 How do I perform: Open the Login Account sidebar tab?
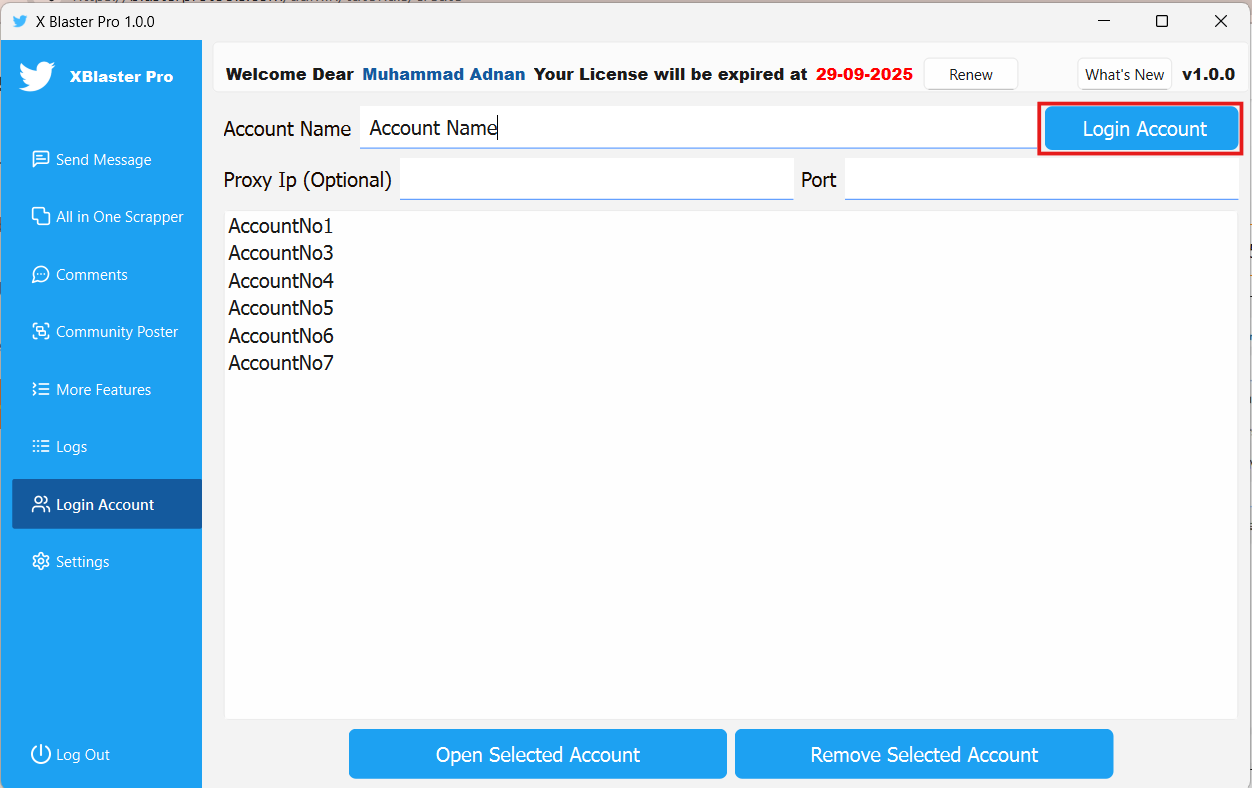pos(106,504)
